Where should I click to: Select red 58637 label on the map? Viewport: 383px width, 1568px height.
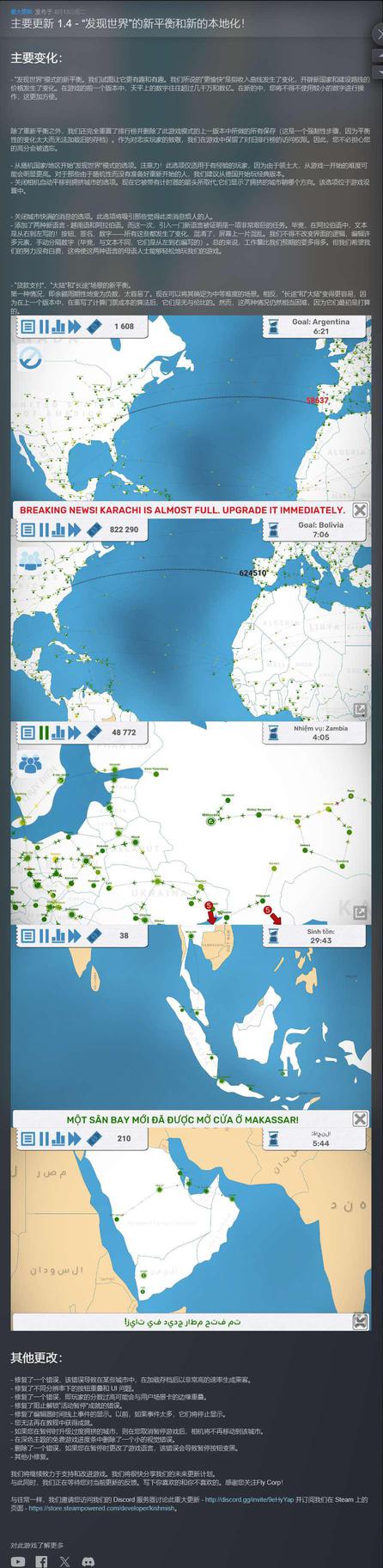point(318,400)
